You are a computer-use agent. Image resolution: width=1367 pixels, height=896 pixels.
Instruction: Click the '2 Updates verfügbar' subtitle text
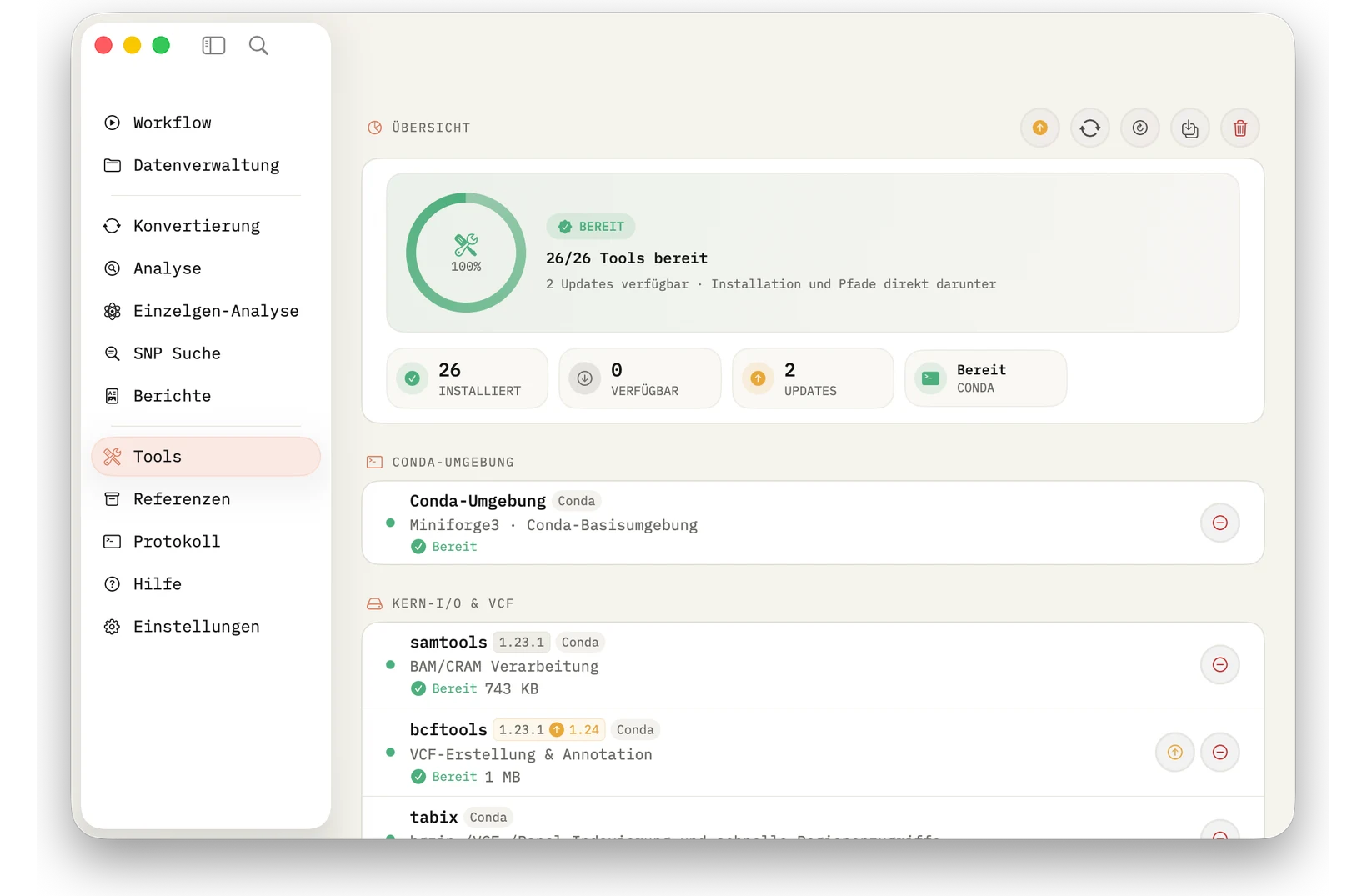(x=617, y=284)
